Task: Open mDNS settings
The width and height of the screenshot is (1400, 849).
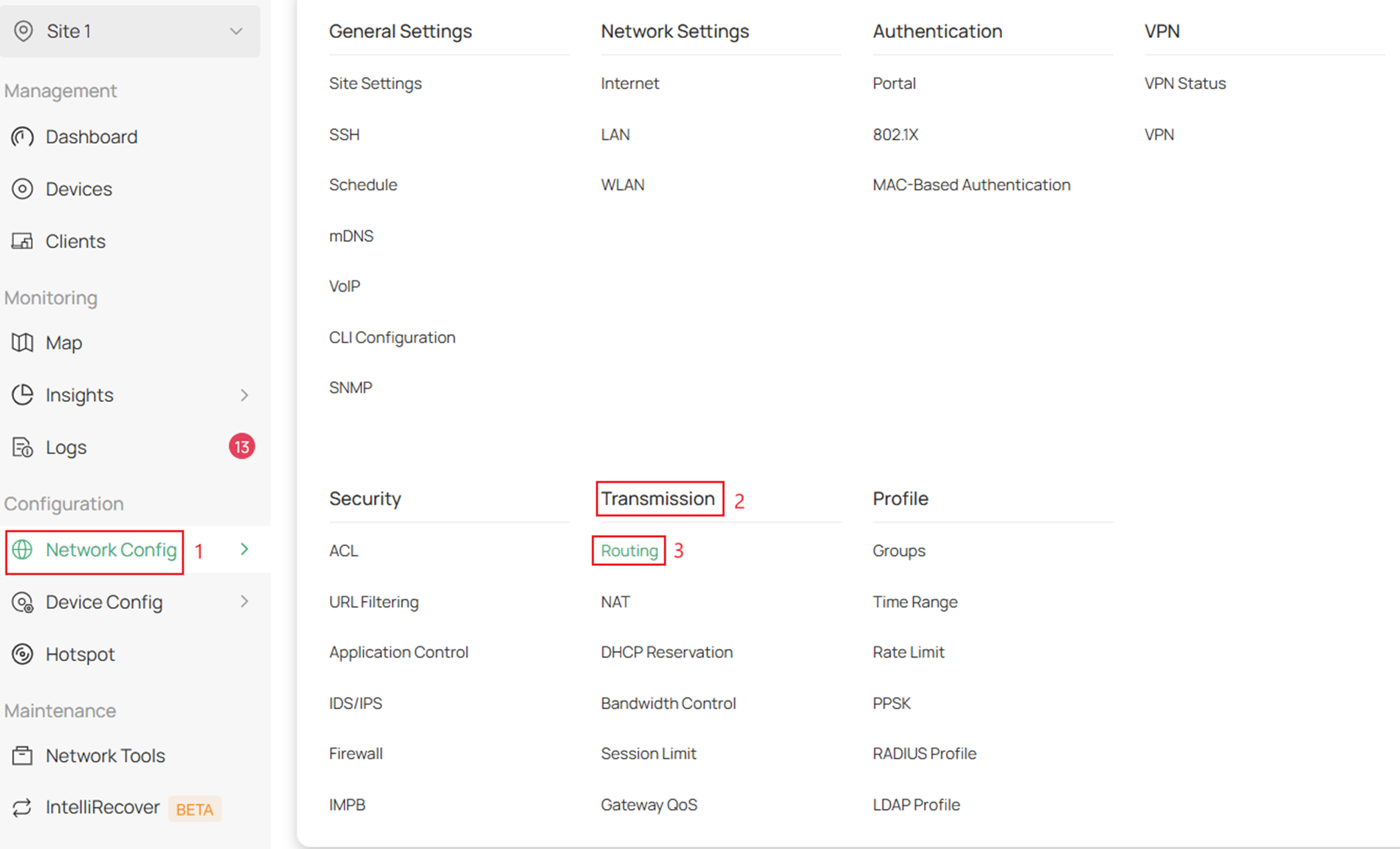Action: click(x=351, y=236)
